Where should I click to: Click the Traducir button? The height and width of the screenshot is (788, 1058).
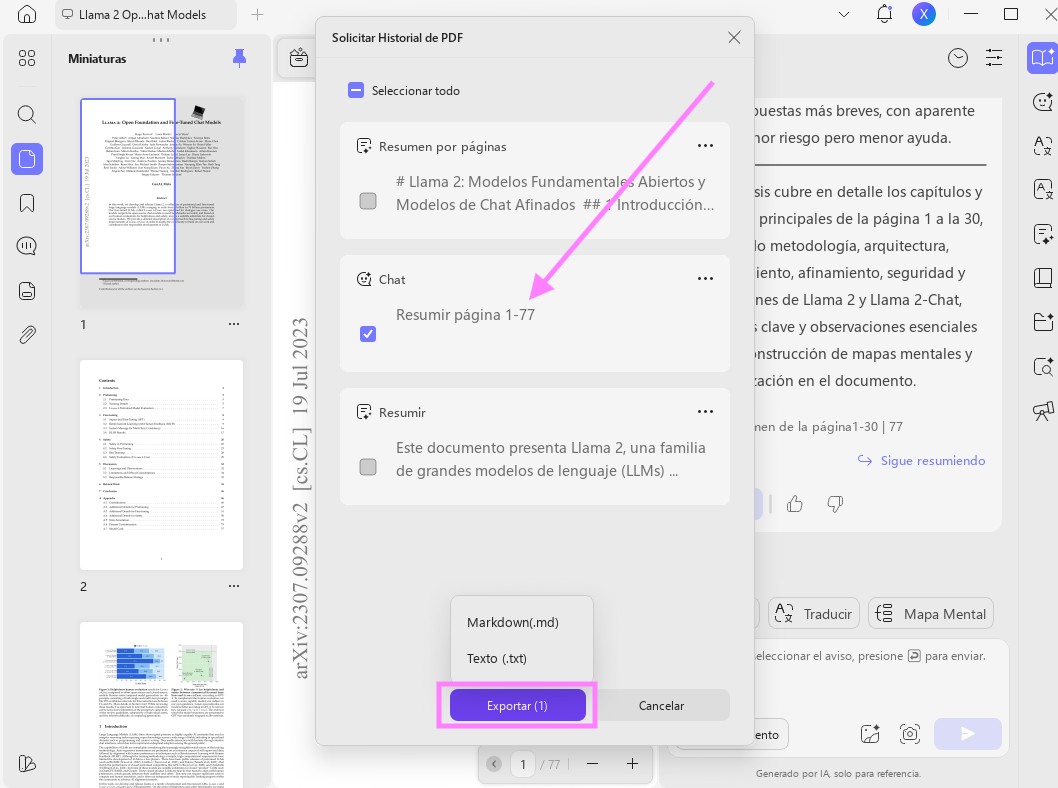[814, 614]
